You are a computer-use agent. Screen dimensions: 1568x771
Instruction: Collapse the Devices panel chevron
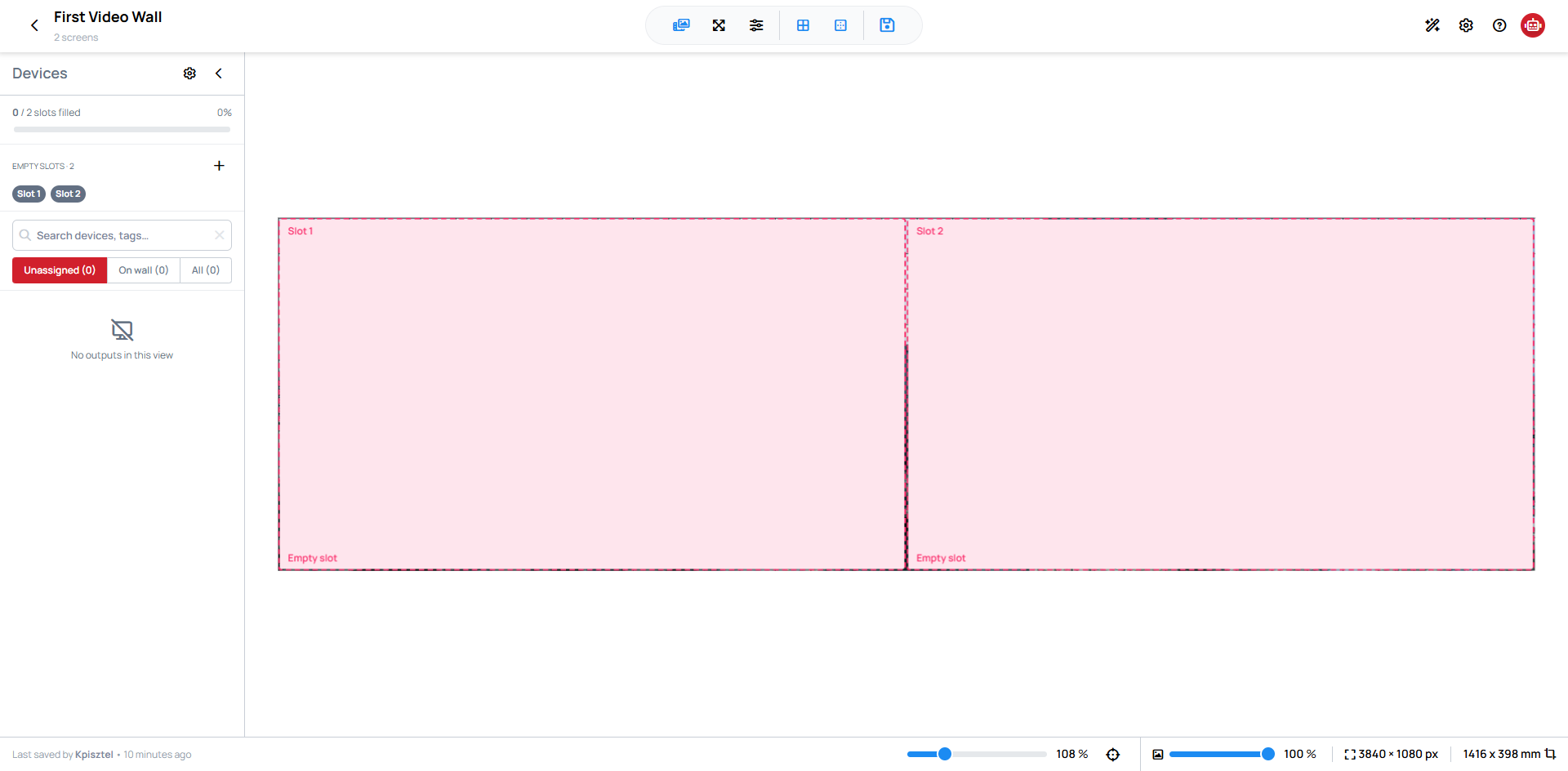pos(219,74)
